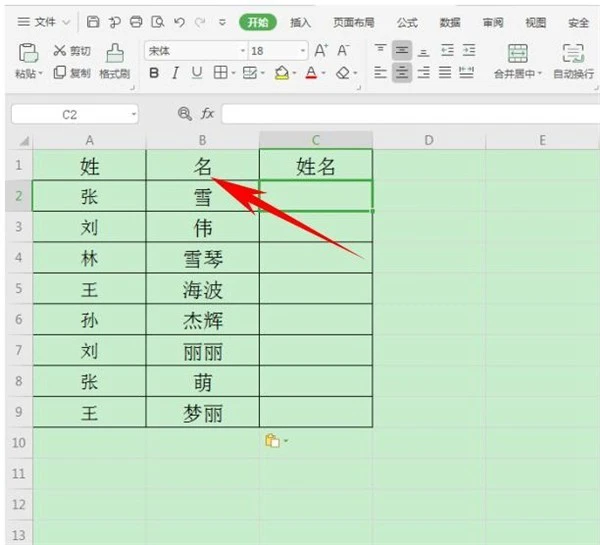Image resolution: width=600 pixels, height=545 pixels.
Task: Open the 视图 tab
Action: click(x=536, y=23)
